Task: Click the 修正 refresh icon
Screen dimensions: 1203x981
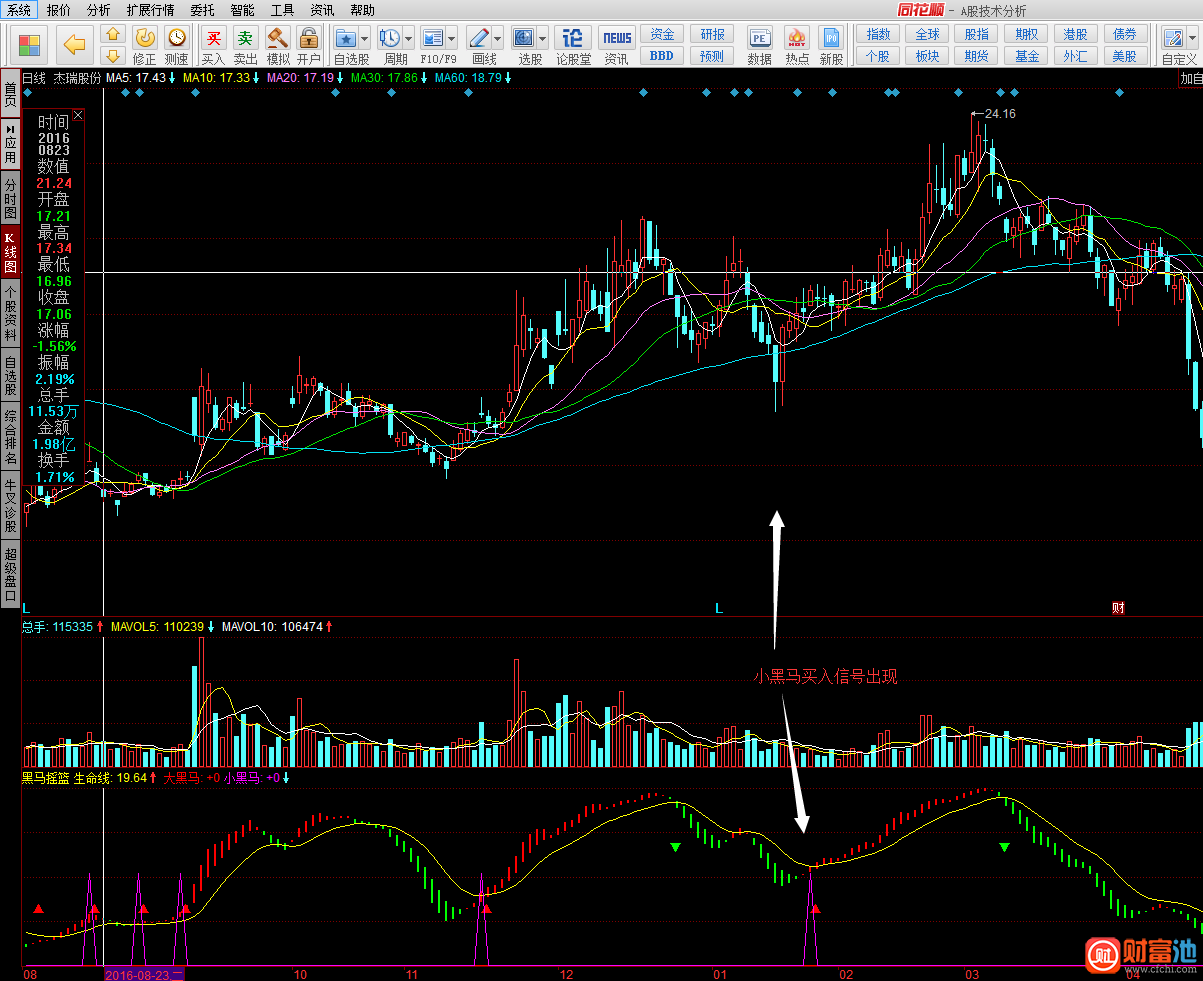Action: [x=145, y=37]
